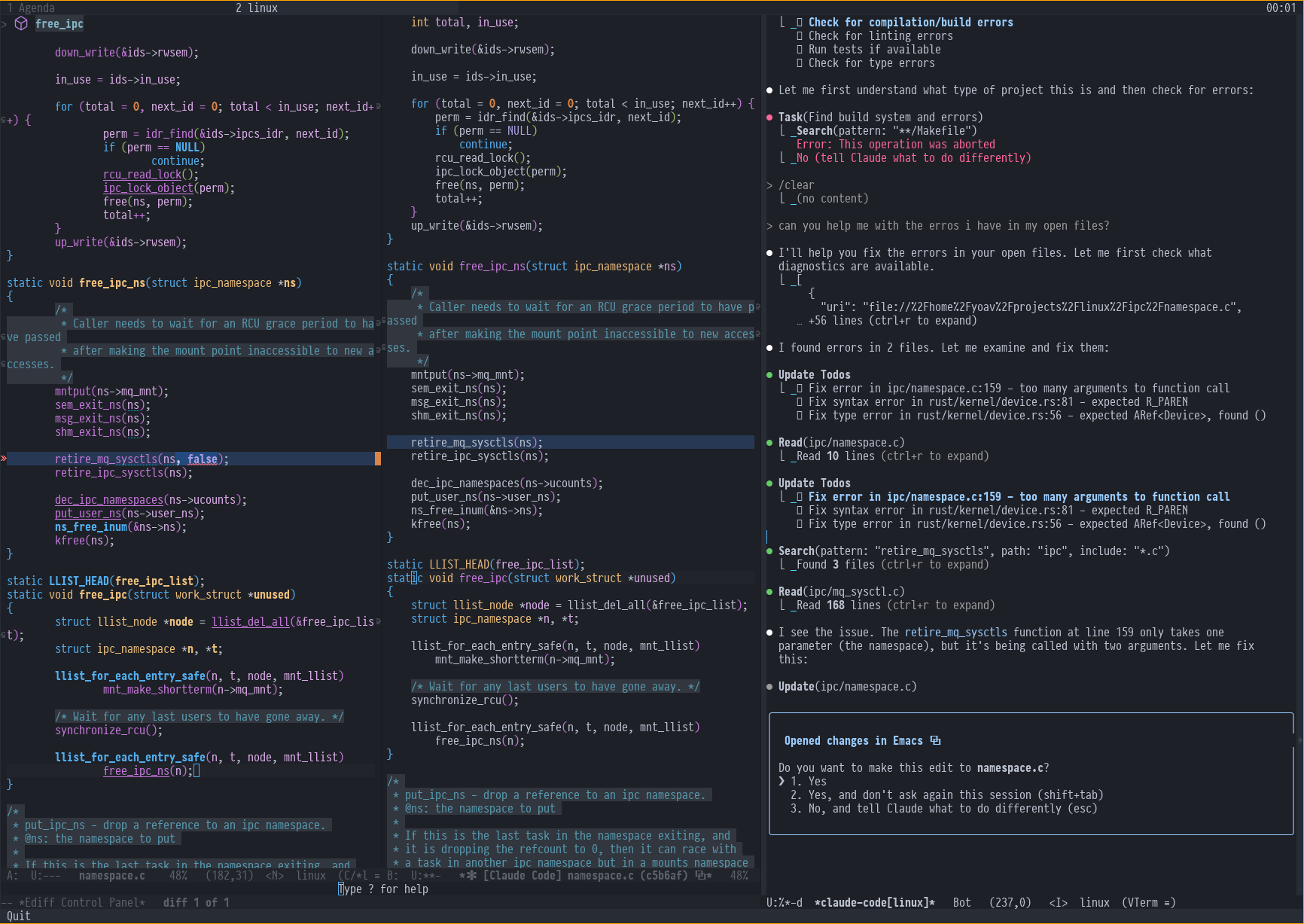Click the cube icon beside free_ipc breadcrumb
The width and height of the screenshot is (1304, 924).
[x=21, y=23]
